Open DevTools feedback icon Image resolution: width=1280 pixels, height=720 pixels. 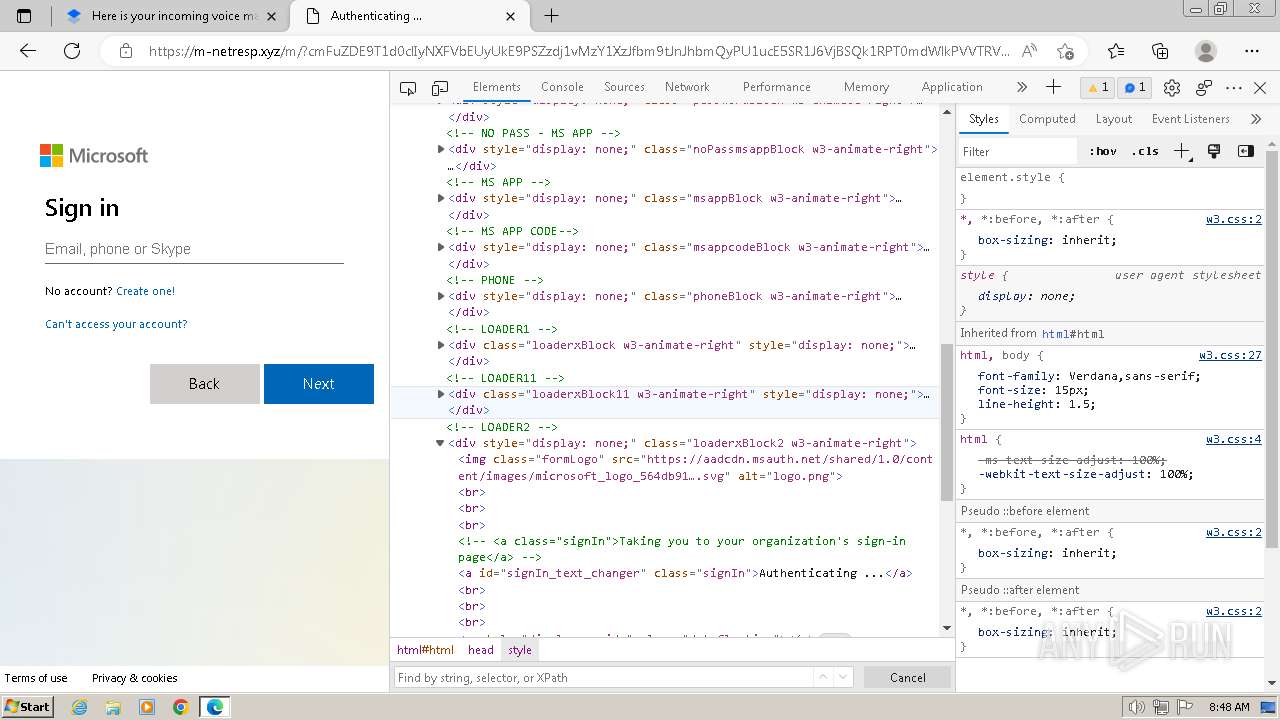tap(1203, 88)
